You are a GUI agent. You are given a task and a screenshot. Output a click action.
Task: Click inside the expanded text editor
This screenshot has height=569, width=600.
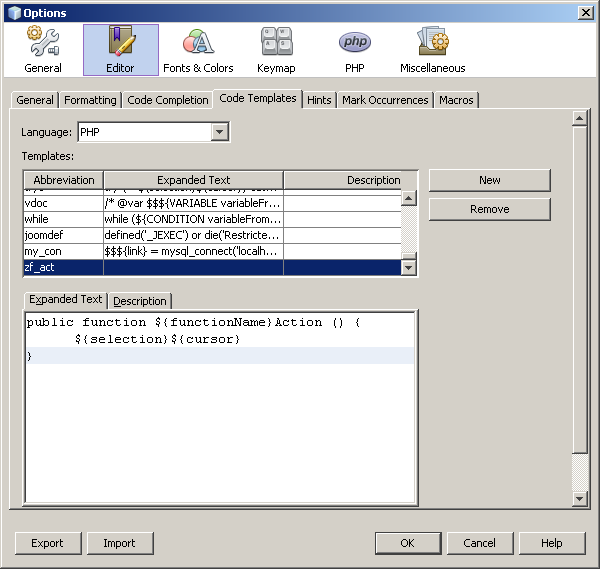(x=220, y=430)
